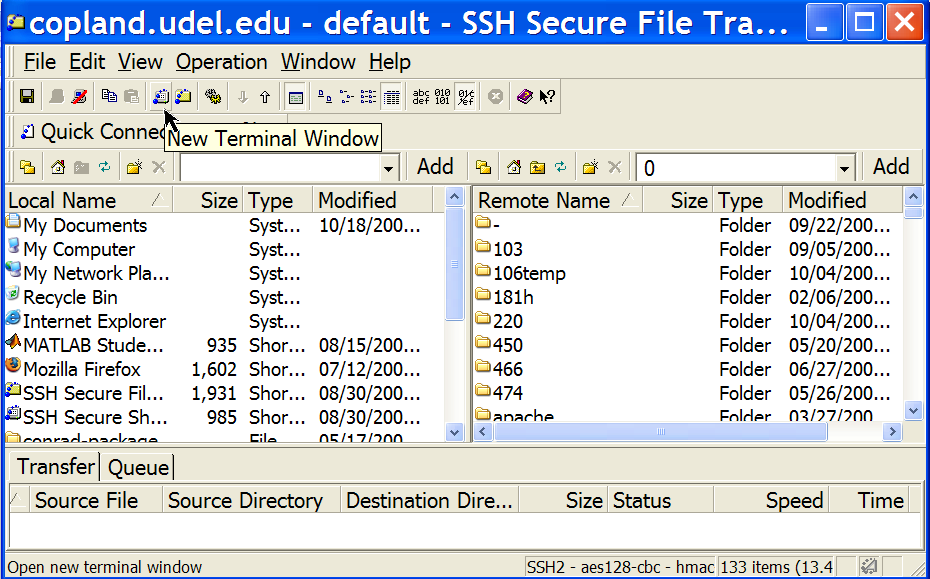Select remote folder 181h
Screen dimensions: 930x579
coord(513,297)
